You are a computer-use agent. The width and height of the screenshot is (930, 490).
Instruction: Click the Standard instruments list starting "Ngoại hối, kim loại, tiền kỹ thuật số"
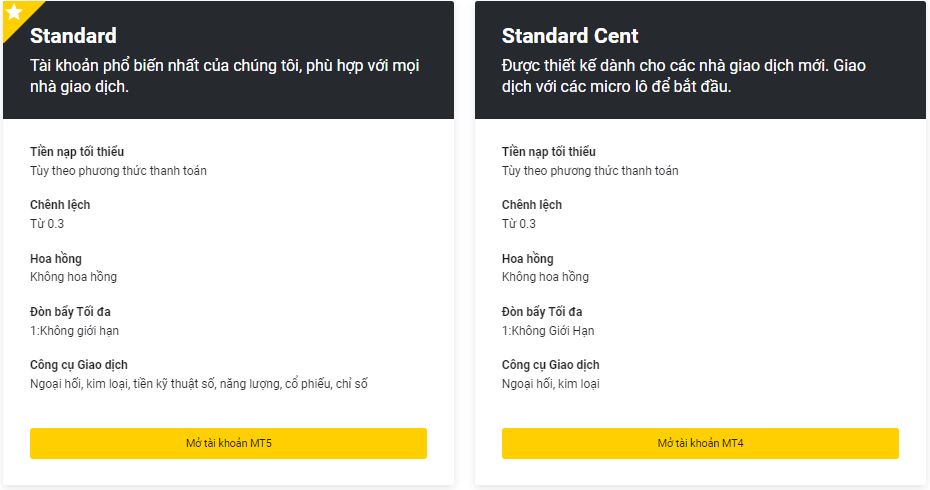click(199, 384)
